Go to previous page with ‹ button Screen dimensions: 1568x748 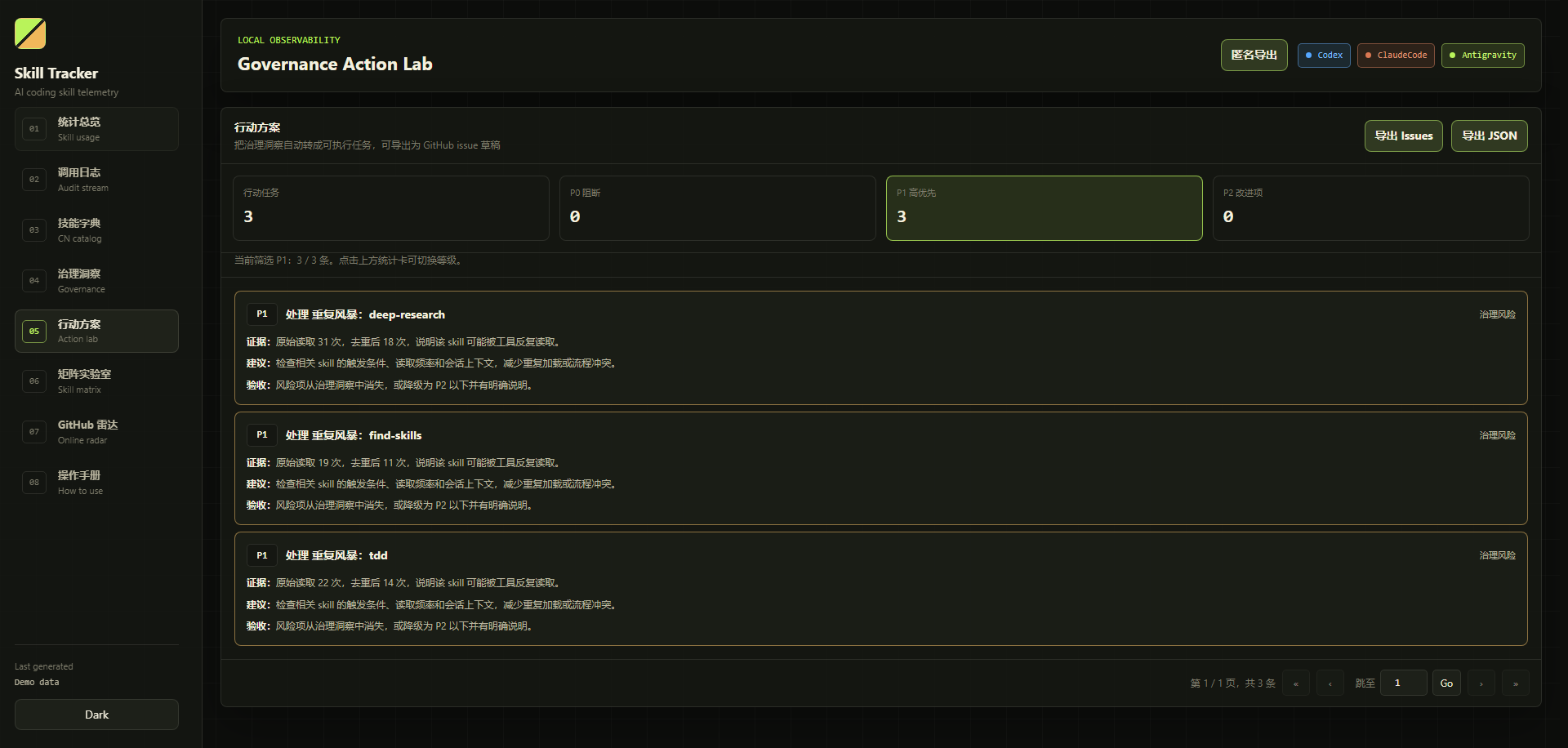click(1330, 683)
